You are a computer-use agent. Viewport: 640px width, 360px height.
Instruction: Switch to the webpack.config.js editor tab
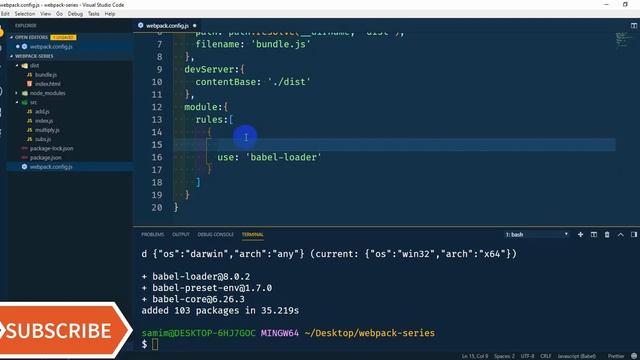coord(167,25)
